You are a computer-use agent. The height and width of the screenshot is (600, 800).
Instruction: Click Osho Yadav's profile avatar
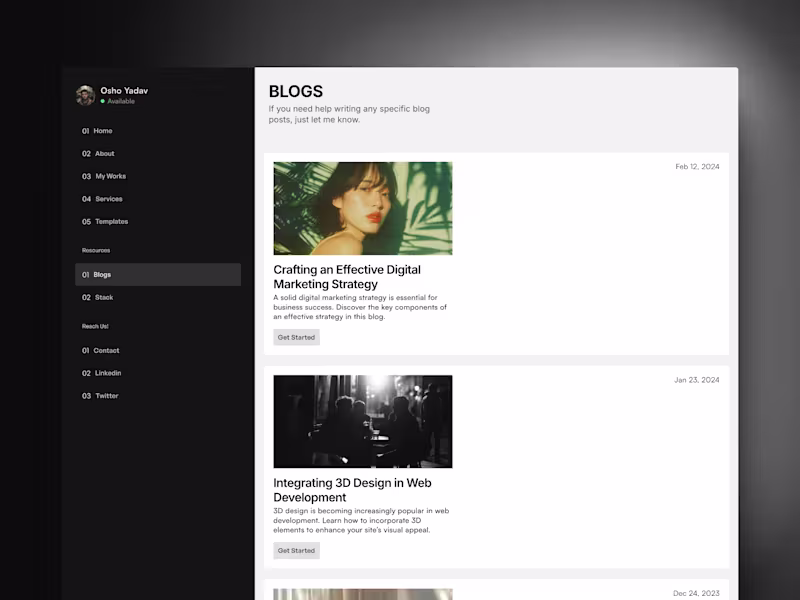click(85, 95)
